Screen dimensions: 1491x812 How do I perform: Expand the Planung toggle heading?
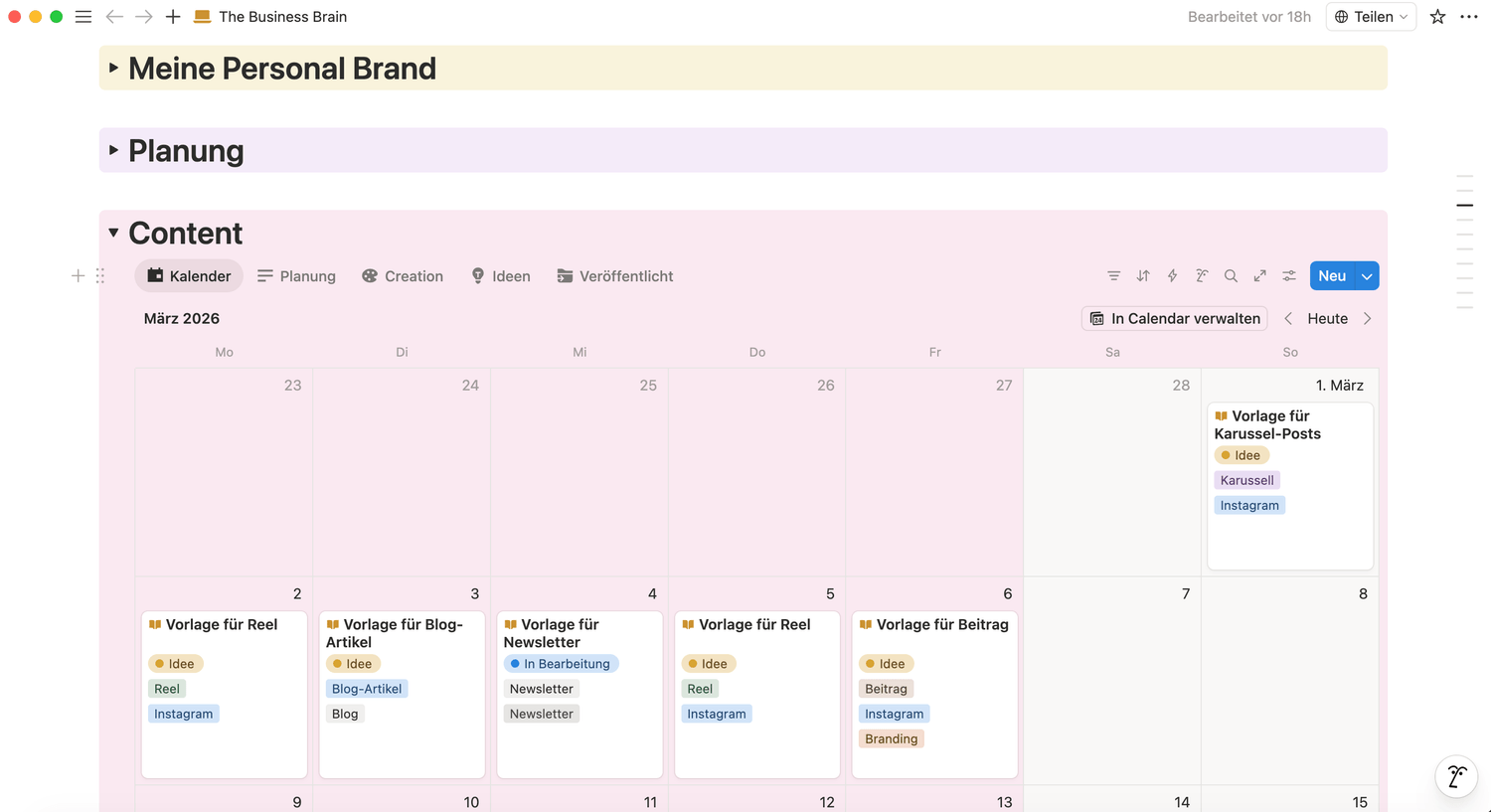point(113,150)
